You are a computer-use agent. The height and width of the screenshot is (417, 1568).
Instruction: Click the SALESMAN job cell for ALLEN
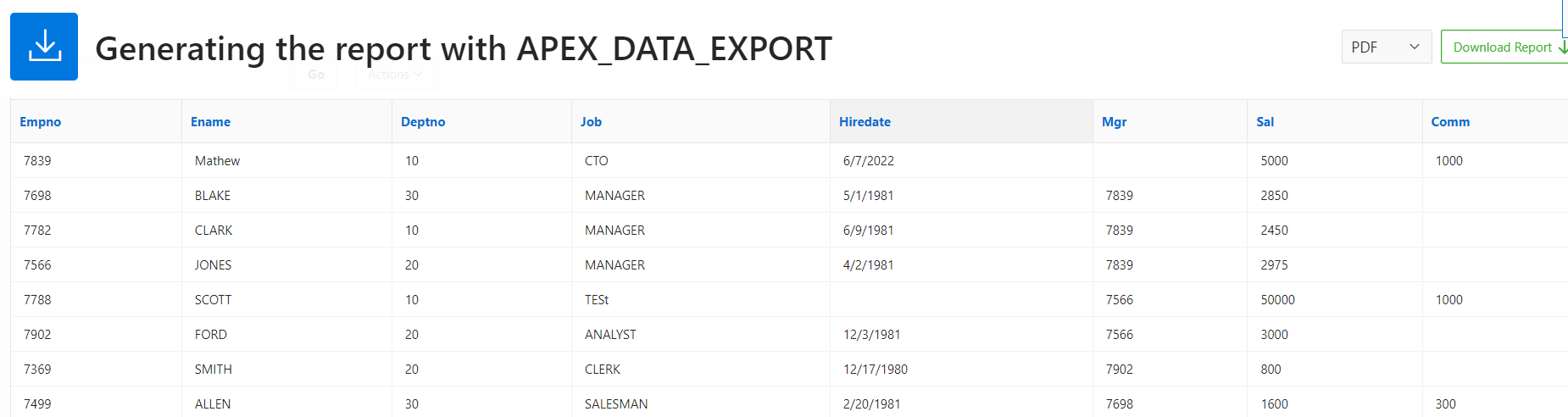pyautogui.click(x=616, y=404)
